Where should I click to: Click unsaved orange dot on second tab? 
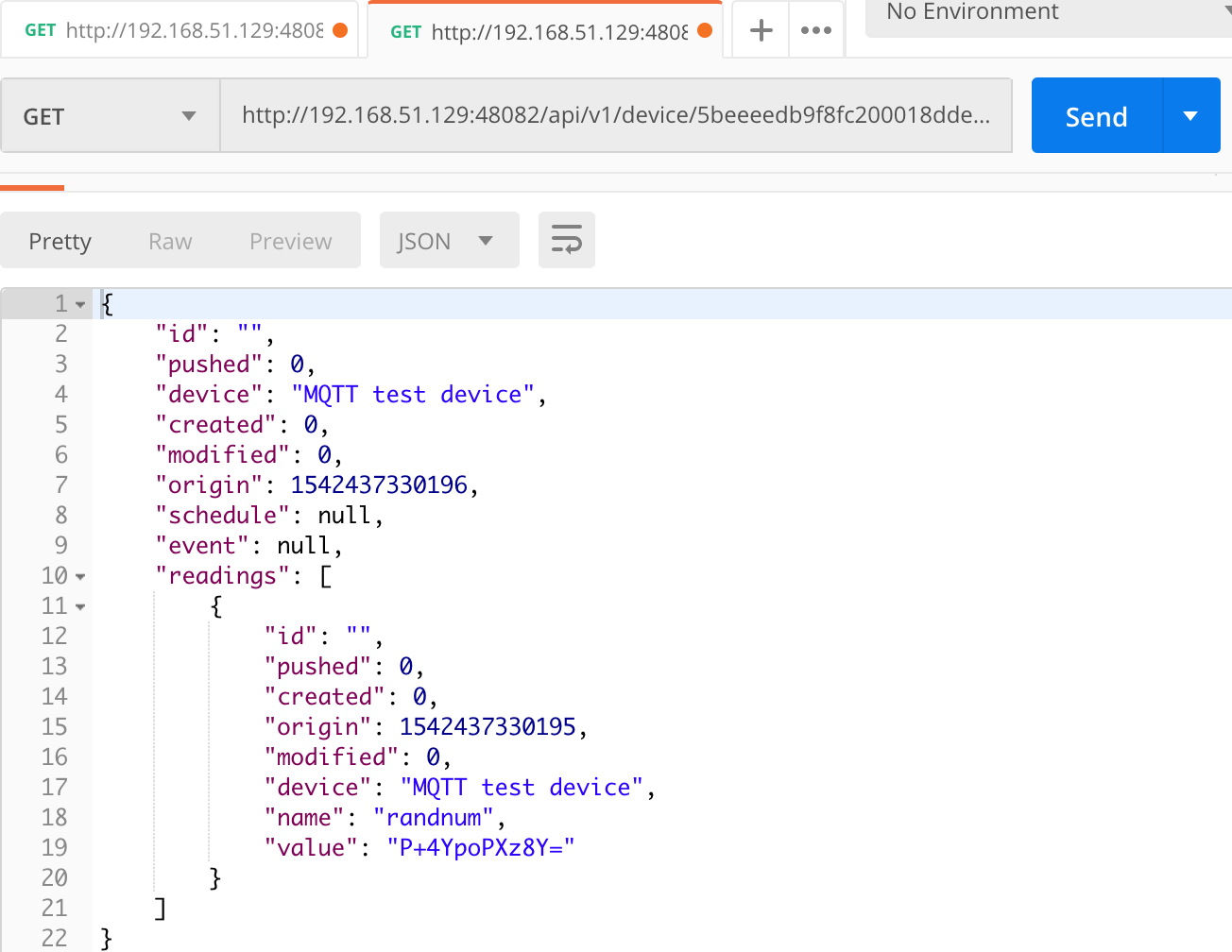pos(705,30)
